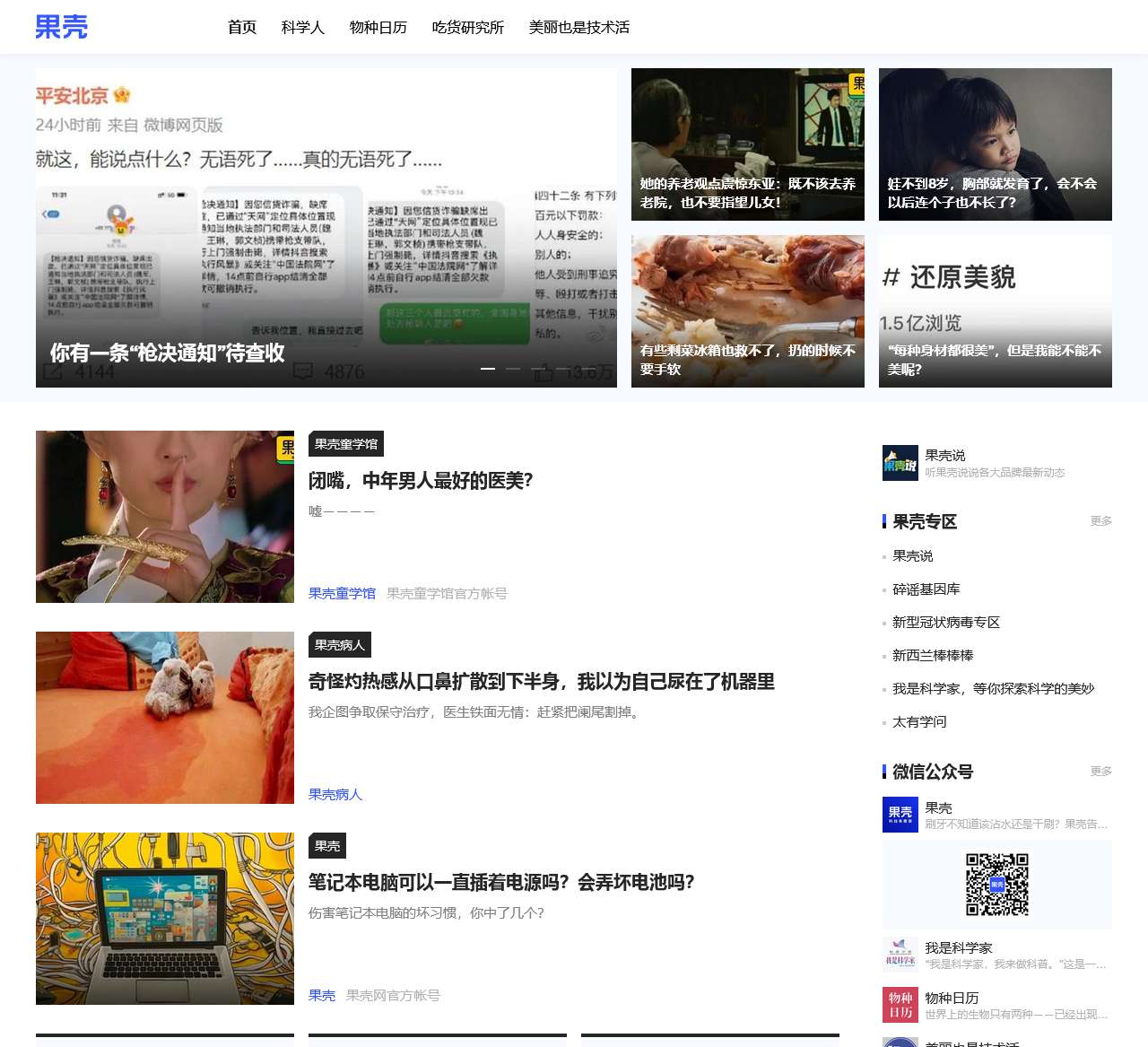Image resolution: width=1148 pixels, height=1047 pixels.
Task: Open the 养老观点震惊东亚 featured card
Action: pyautogui.click(x=748, y=144)
